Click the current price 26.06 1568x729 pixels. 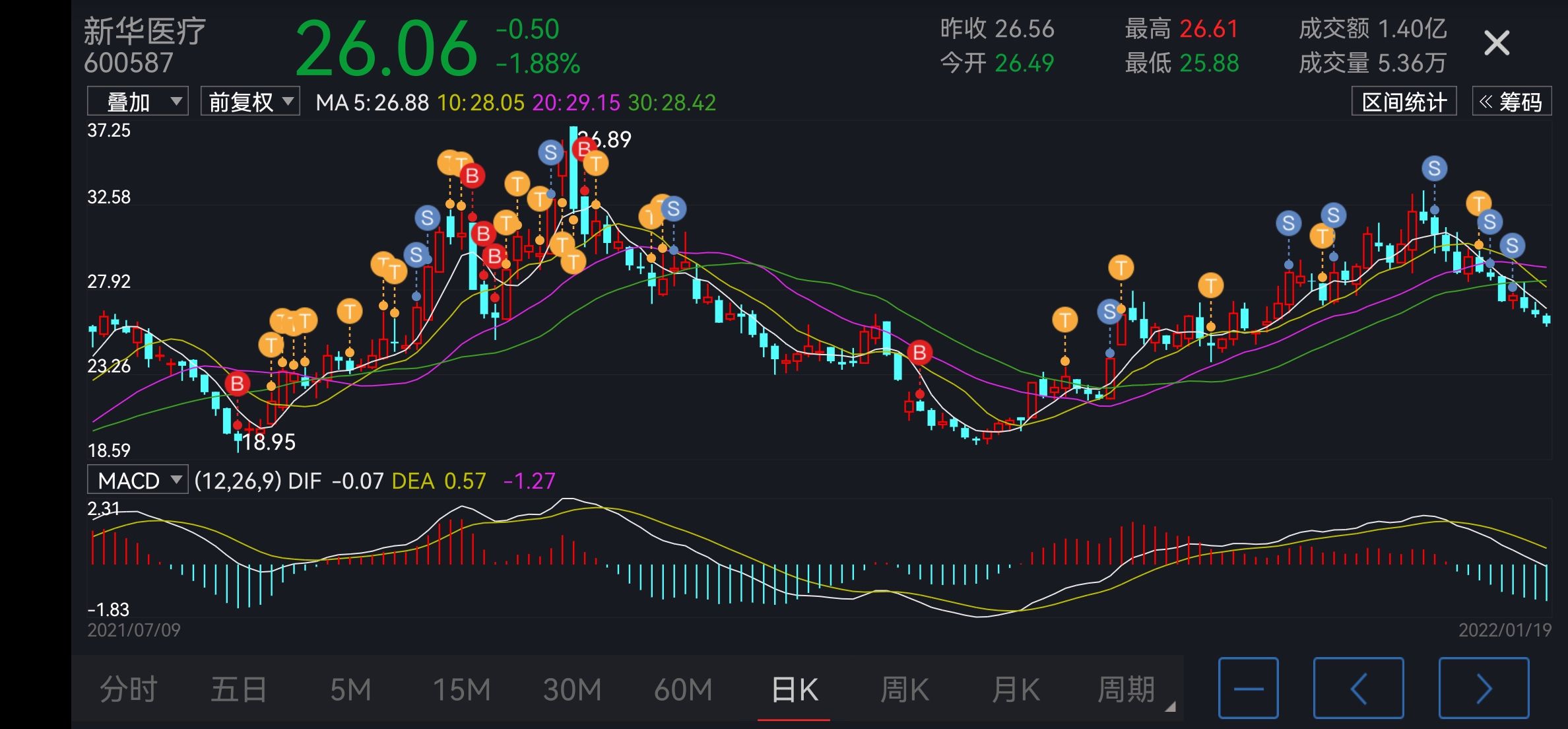386,48
